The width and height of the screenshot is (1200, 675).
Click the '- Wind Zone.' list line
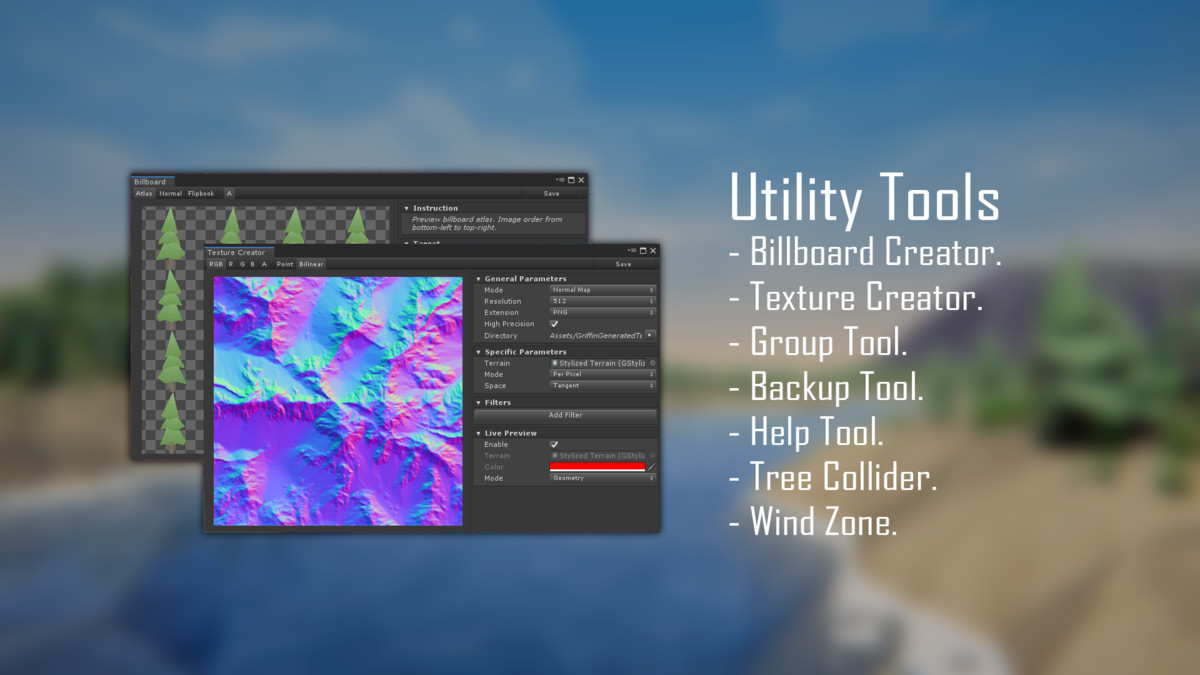(x=812, y=522)
